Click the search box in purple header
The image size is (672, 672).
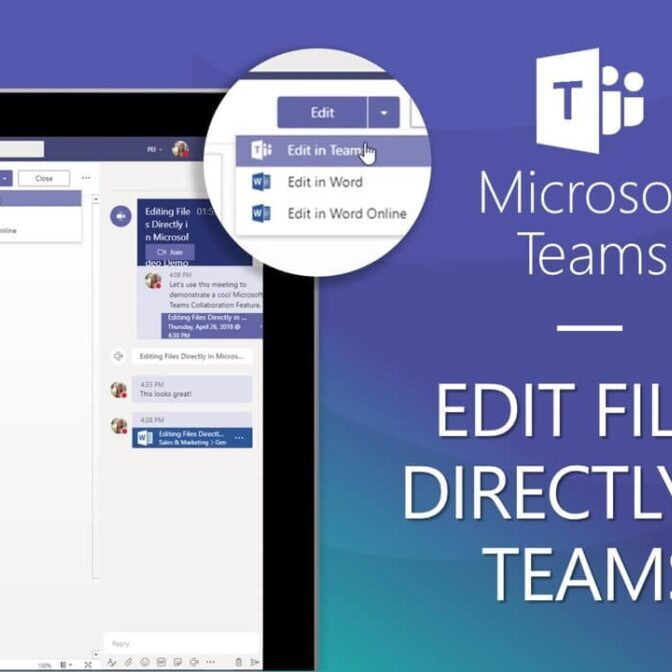click(22, 149)
